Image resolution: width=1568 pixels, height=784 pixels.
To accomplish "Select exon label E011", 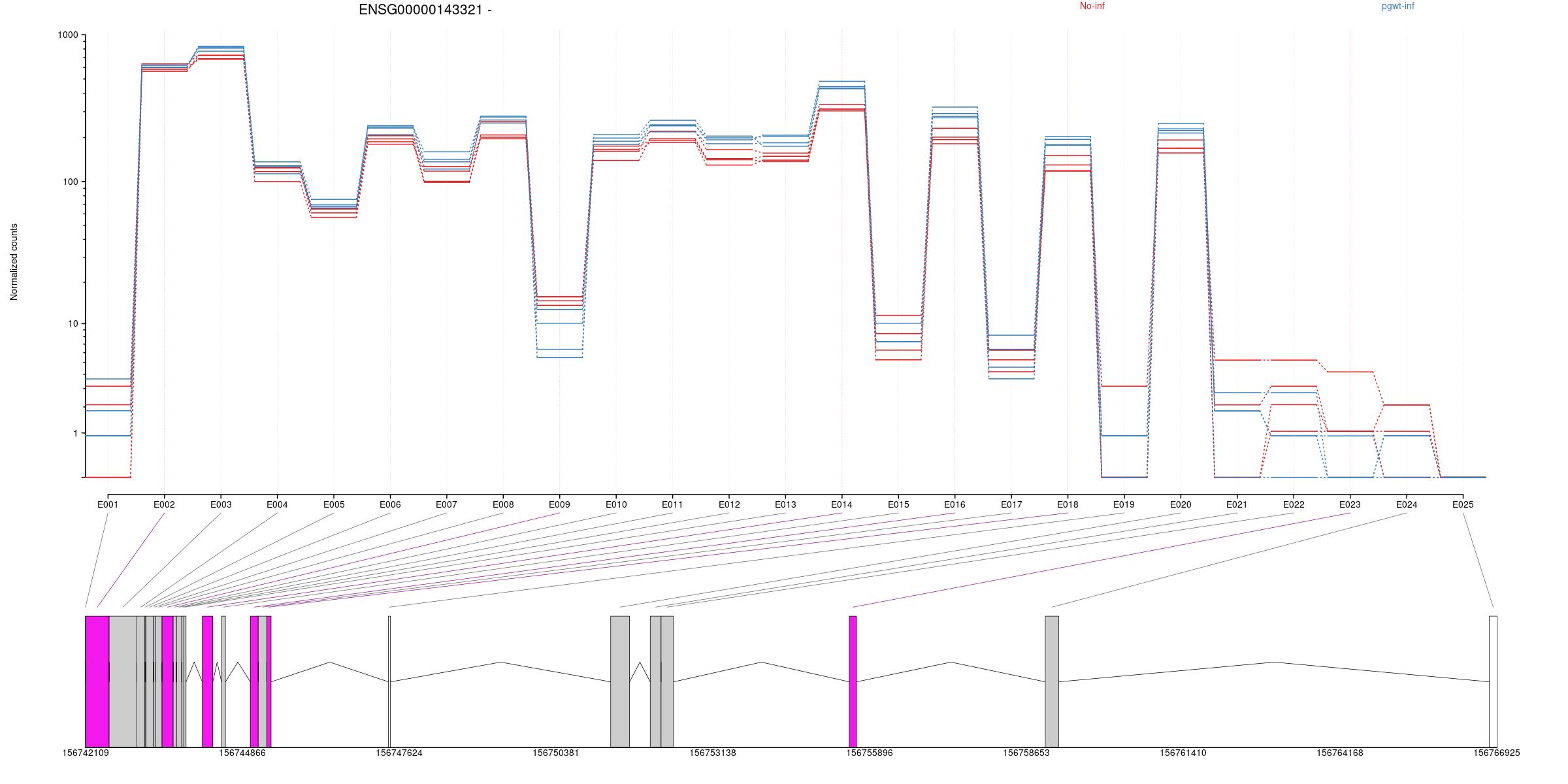I will tap(672, 504).
